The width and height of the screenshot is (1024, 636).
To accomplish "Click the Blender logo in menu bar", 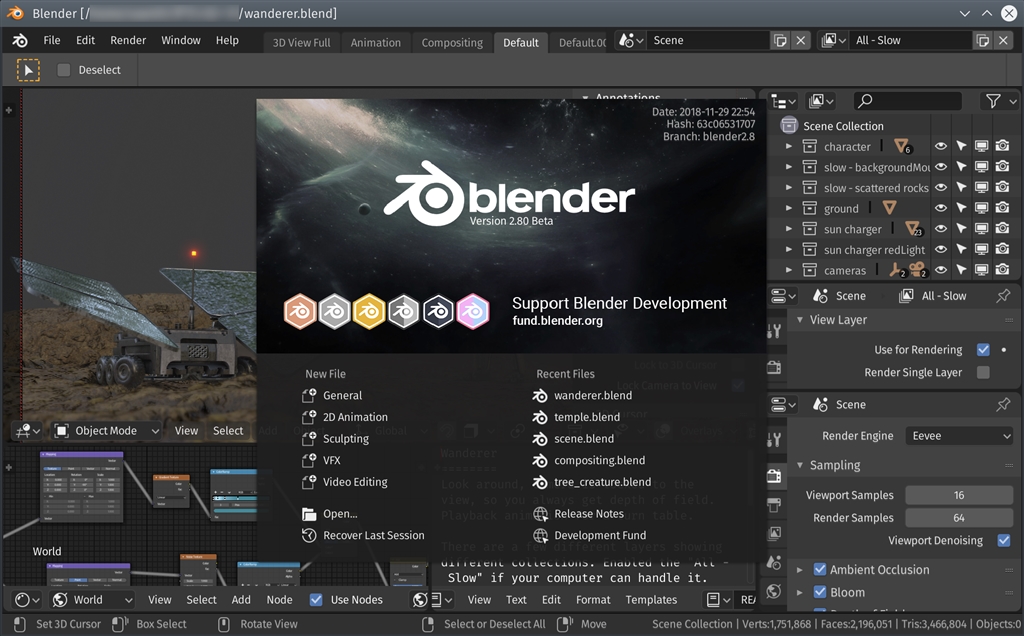I will (x=20, y=40).
